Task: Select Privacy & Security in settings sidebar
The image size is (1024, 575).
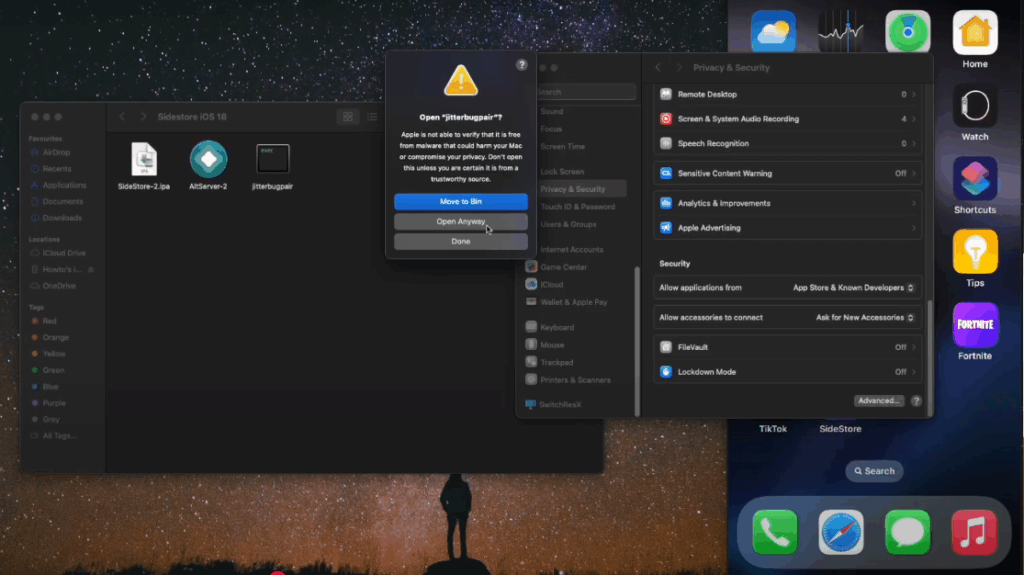Action: click(x=573, y=189)
